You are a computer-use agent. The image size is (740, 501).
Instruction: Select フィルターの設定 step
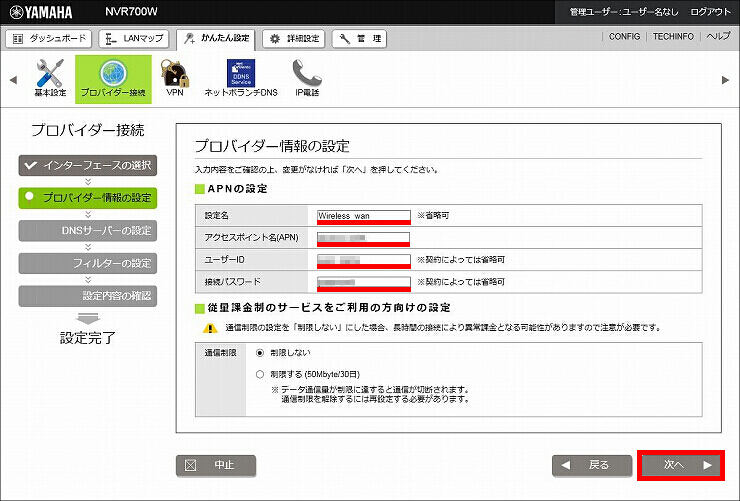click(x=88, y=263)
